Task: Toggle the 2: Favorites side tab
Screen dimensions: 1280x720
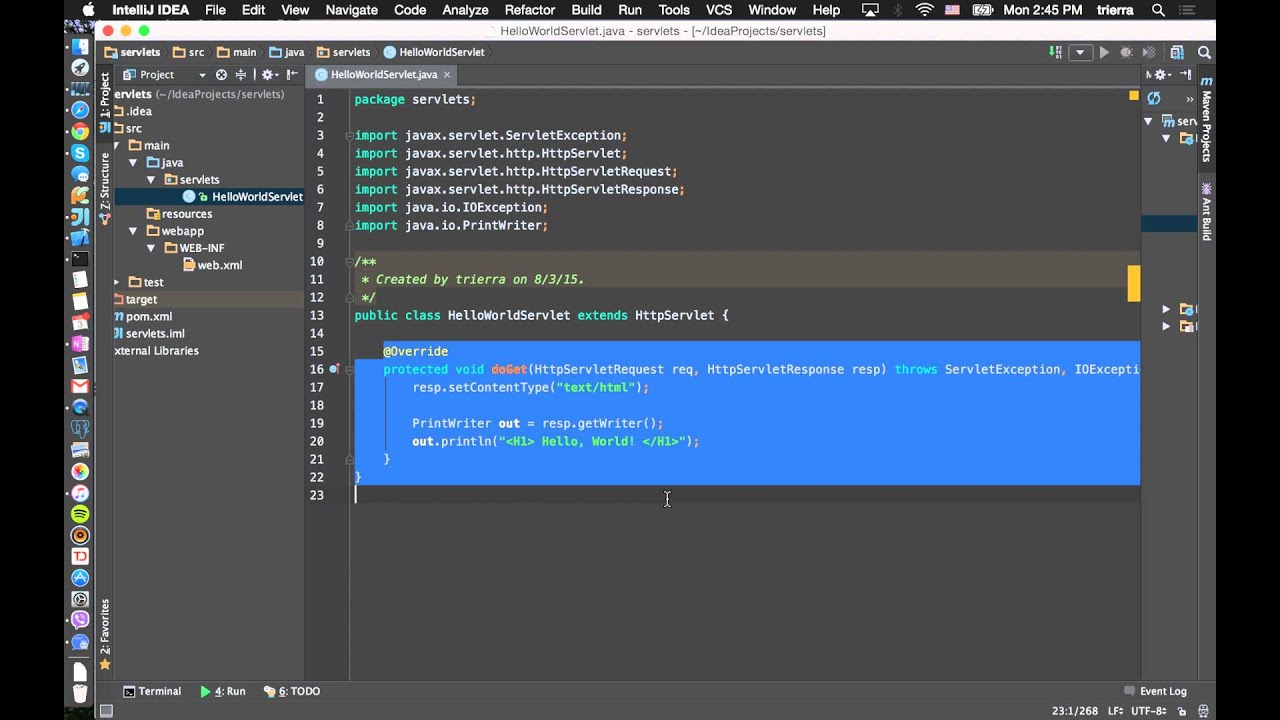Action: click(105, 634)
